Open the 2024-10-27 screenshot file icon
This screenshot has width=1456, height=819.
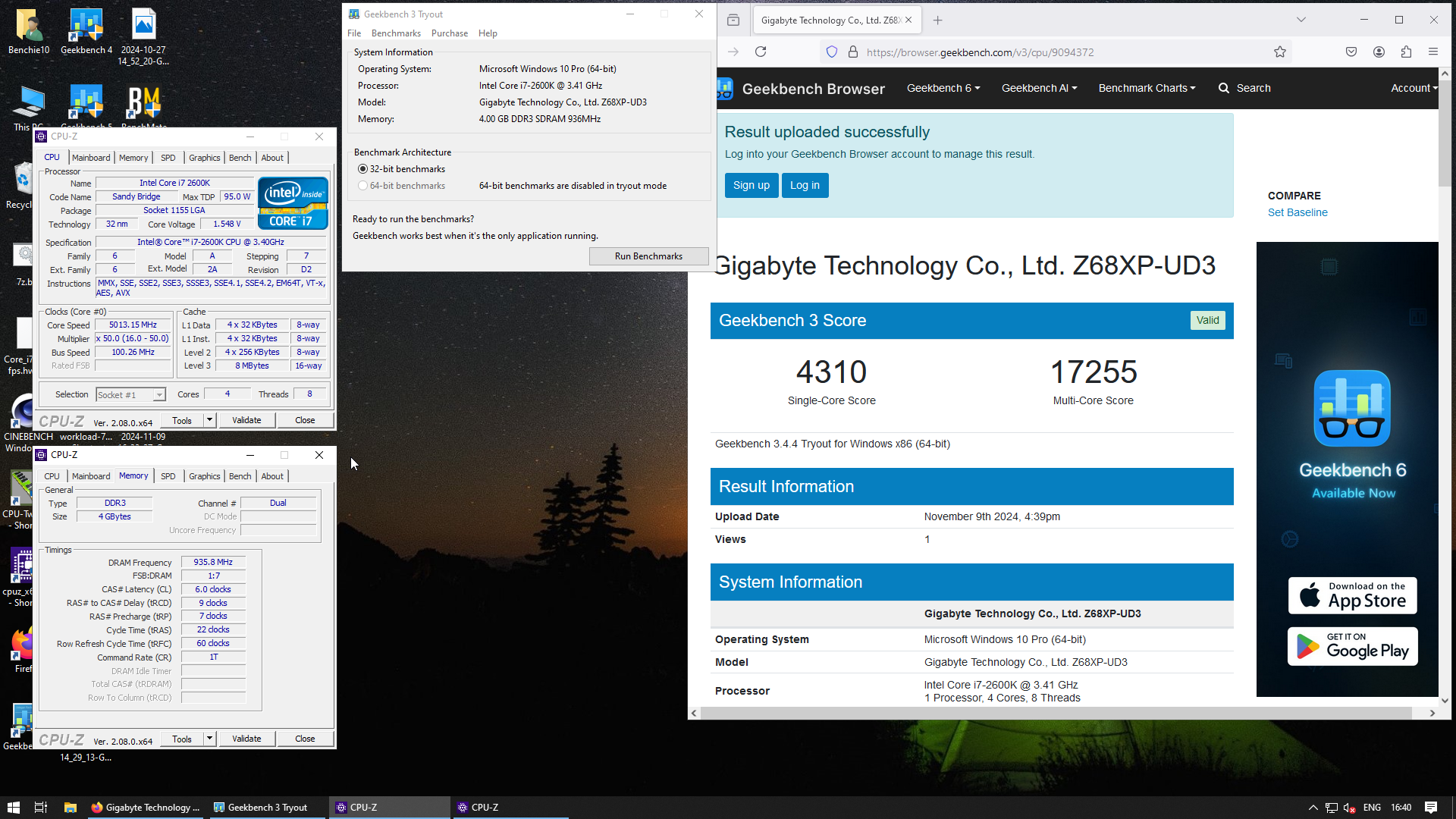tap(143, 36)
